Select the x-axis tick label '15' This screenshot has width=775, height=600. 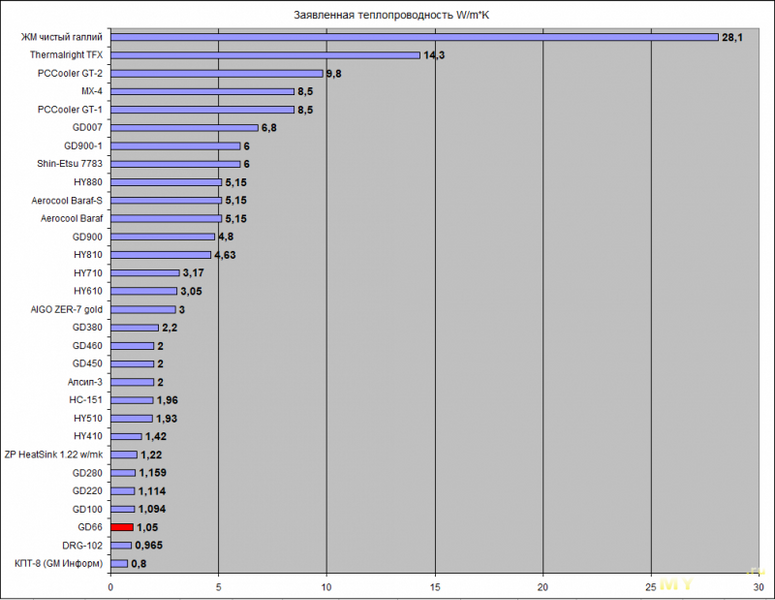click(x=435, y=587)
